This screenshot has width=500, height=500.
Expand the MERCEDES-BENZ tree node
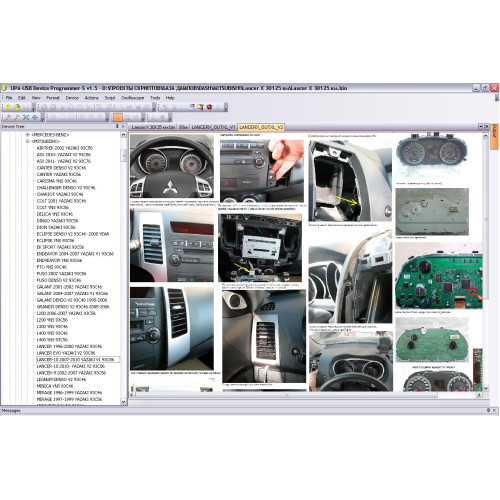point(27,135)
